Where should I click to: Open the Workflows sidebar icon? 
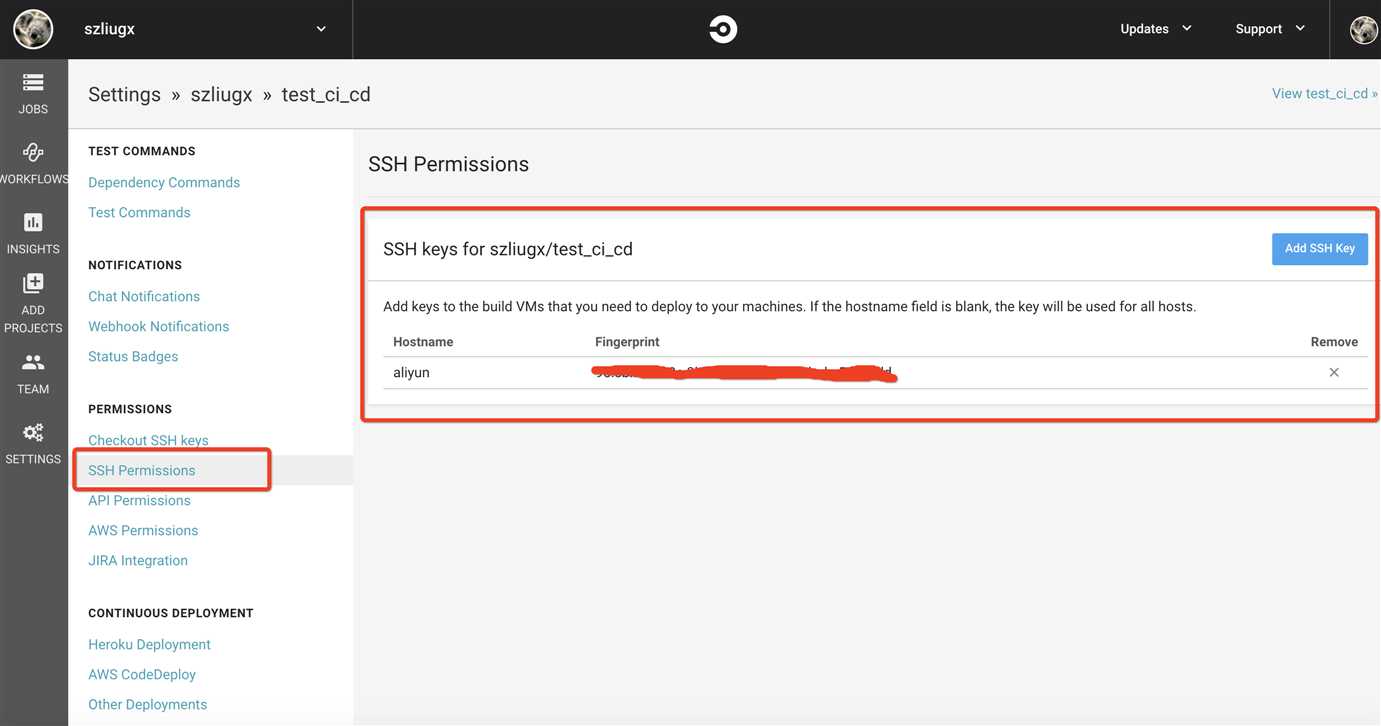(x=33, y=152)
